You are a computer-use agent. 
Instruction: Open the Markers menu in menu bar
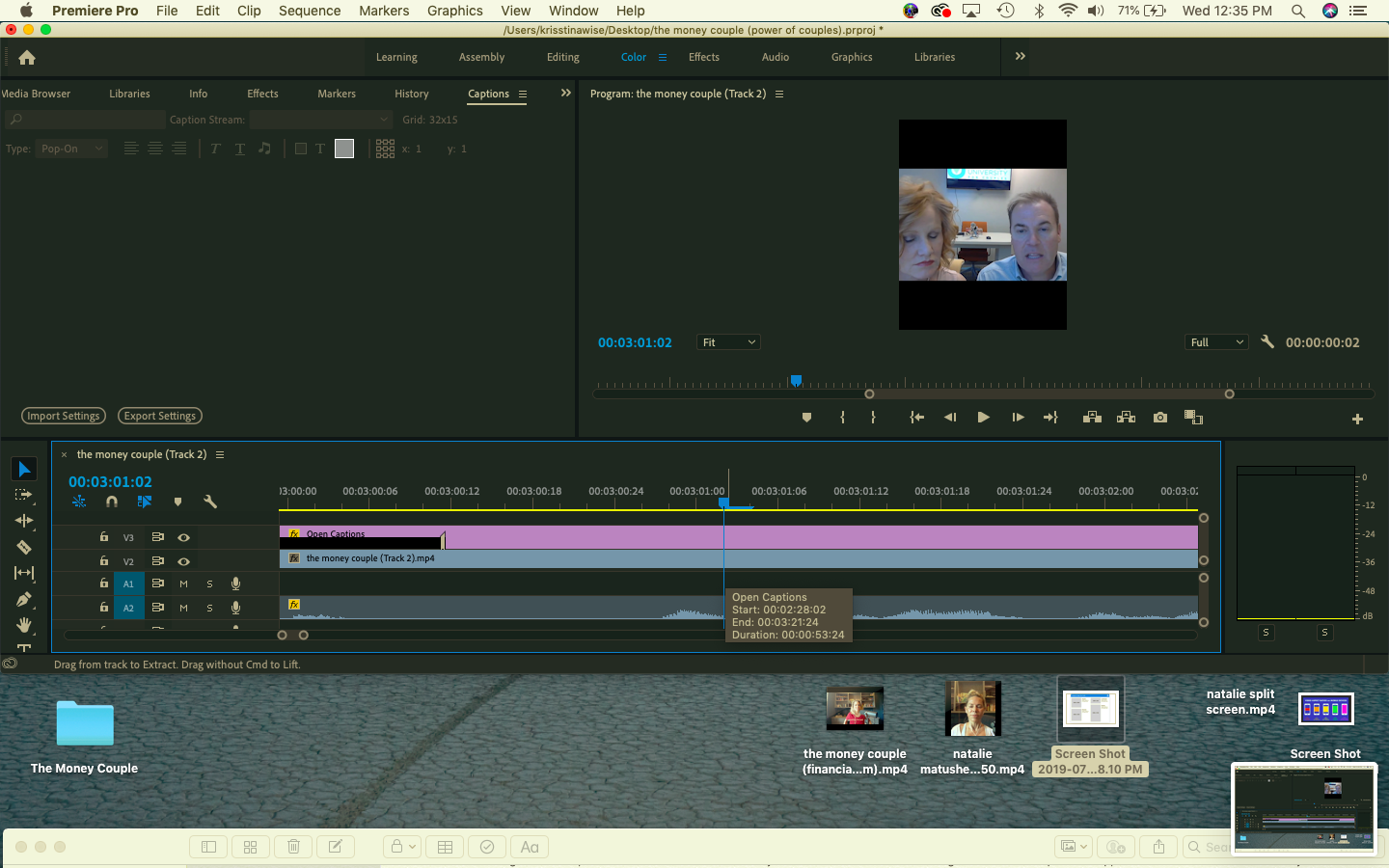tap(384, 11)
